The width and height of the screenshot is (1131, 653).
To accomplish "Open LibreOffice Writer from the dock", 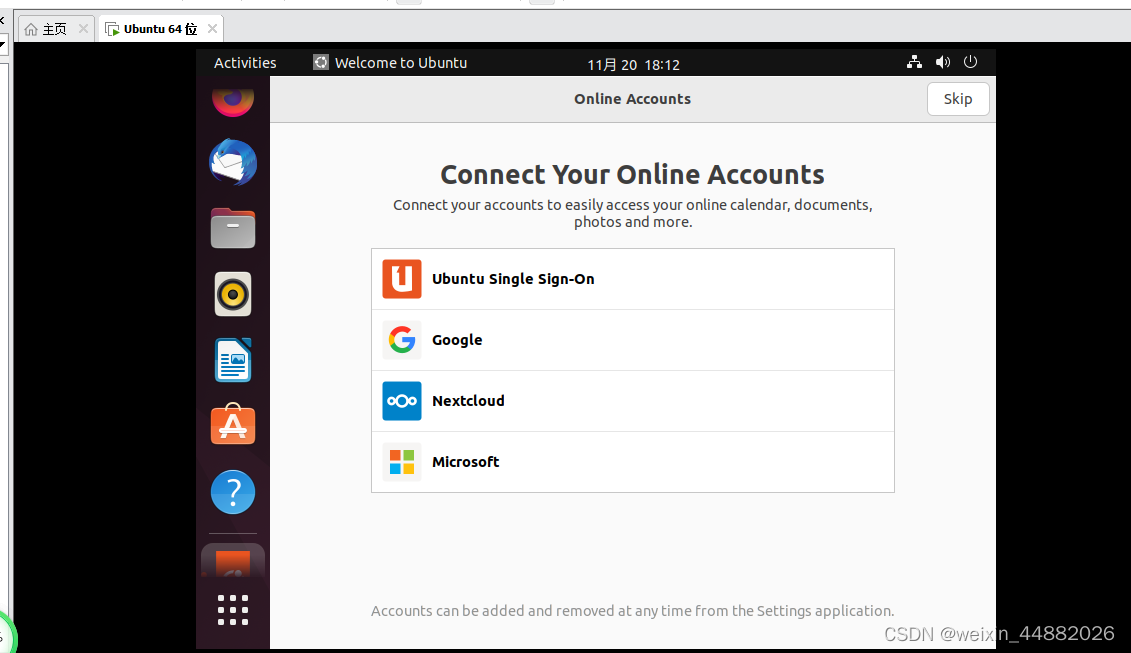I will pyautogui.click(x=232, y=360).
